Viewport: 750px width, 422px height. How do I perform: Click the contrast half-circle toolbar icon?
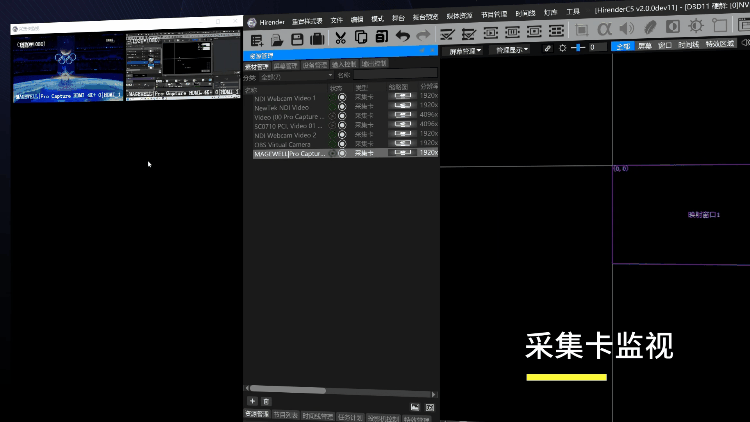point(673,26)
